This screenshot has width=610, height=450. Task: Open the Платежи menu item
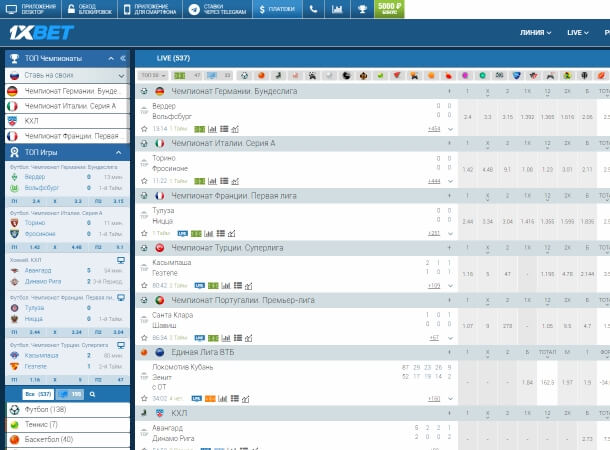click(x=276, y=10)
